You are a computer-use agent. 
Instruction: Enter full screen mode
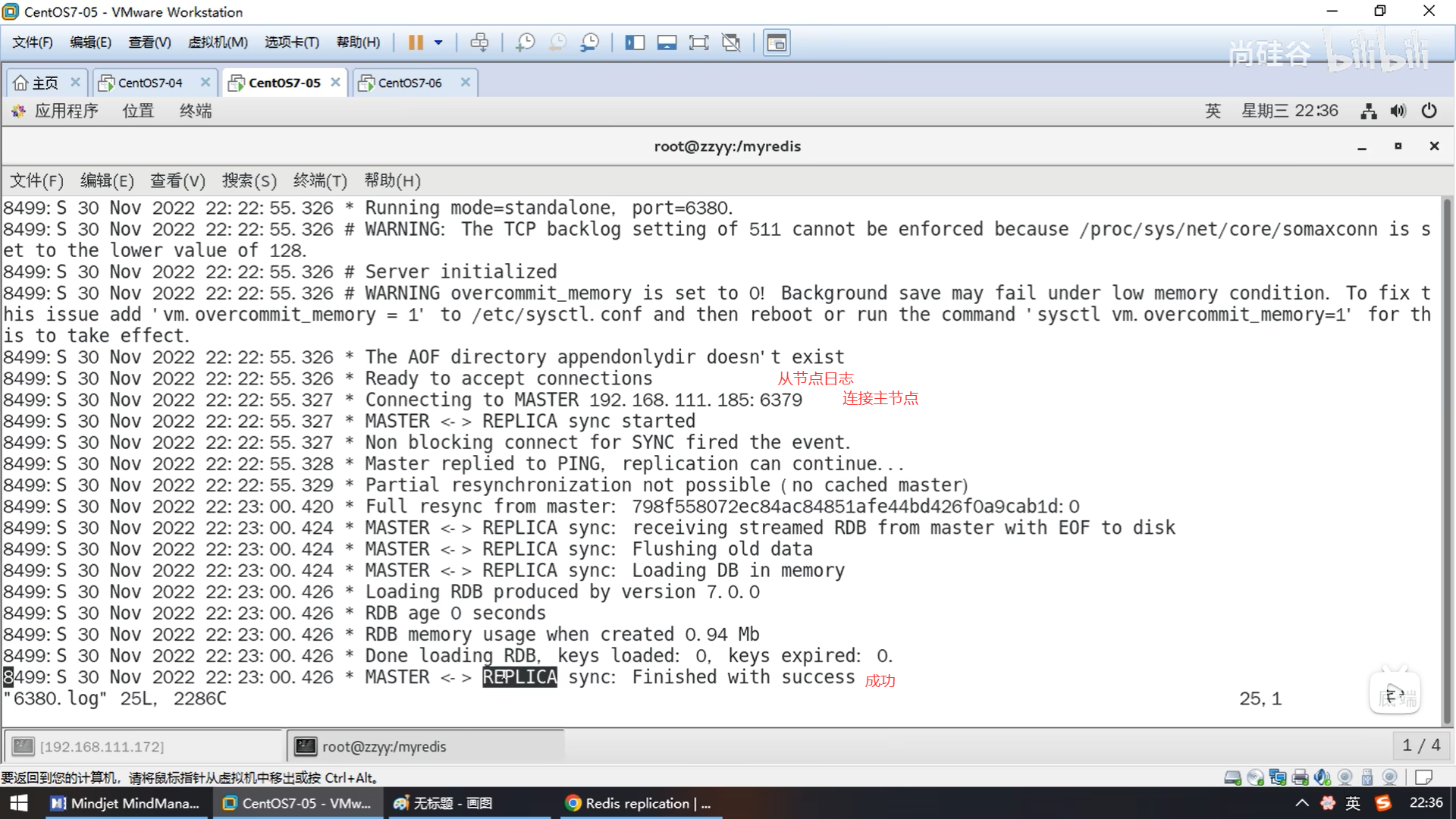(698, 42)
